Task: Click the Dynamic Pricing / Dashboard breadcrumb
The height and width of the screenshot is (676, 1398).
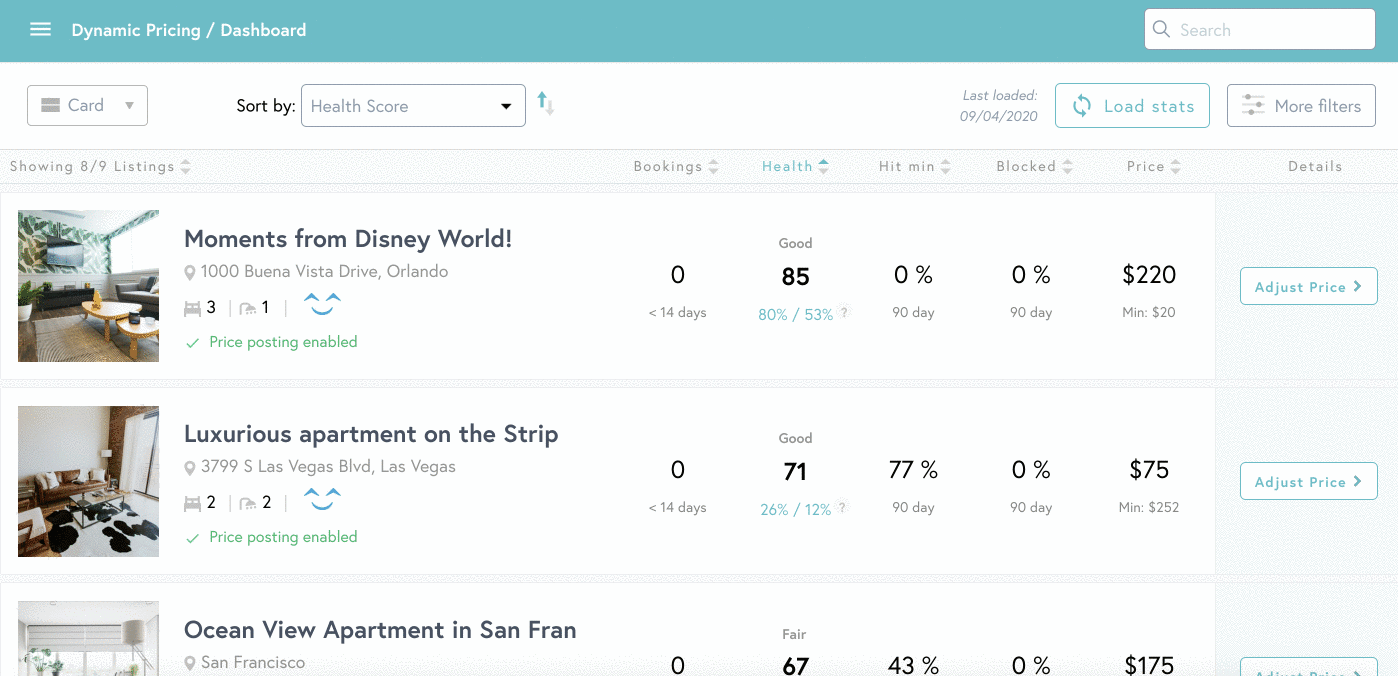Action: [x=189, y=30]
